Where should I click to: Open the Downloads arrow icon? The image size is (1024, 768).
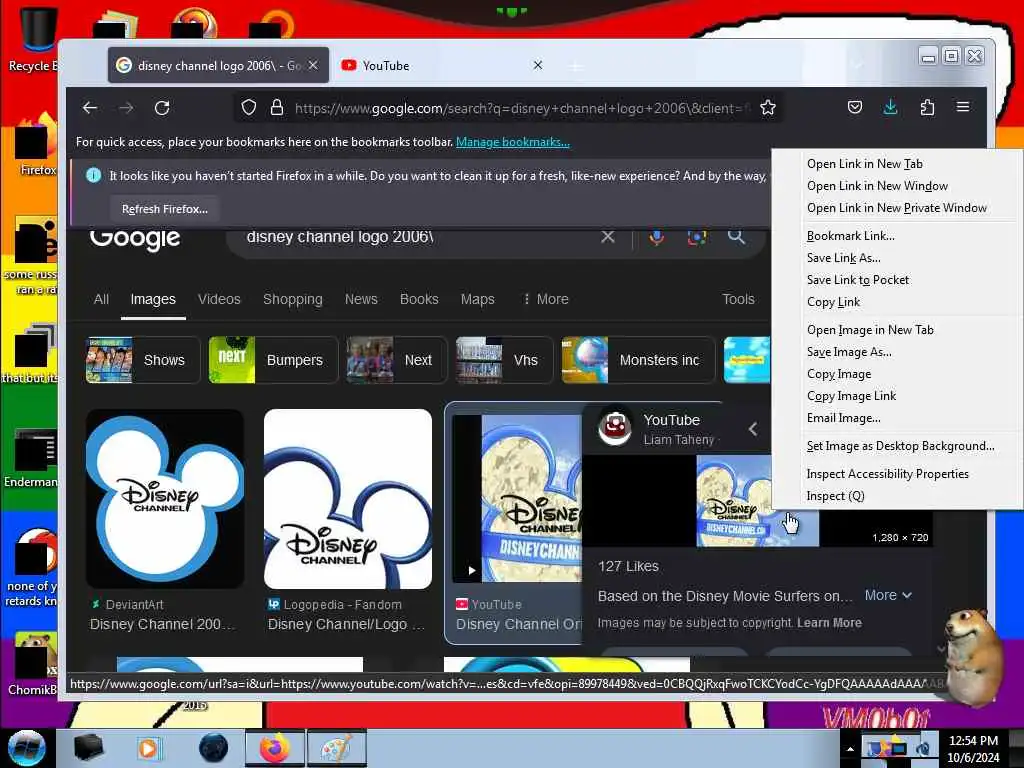tap(890, 107)
